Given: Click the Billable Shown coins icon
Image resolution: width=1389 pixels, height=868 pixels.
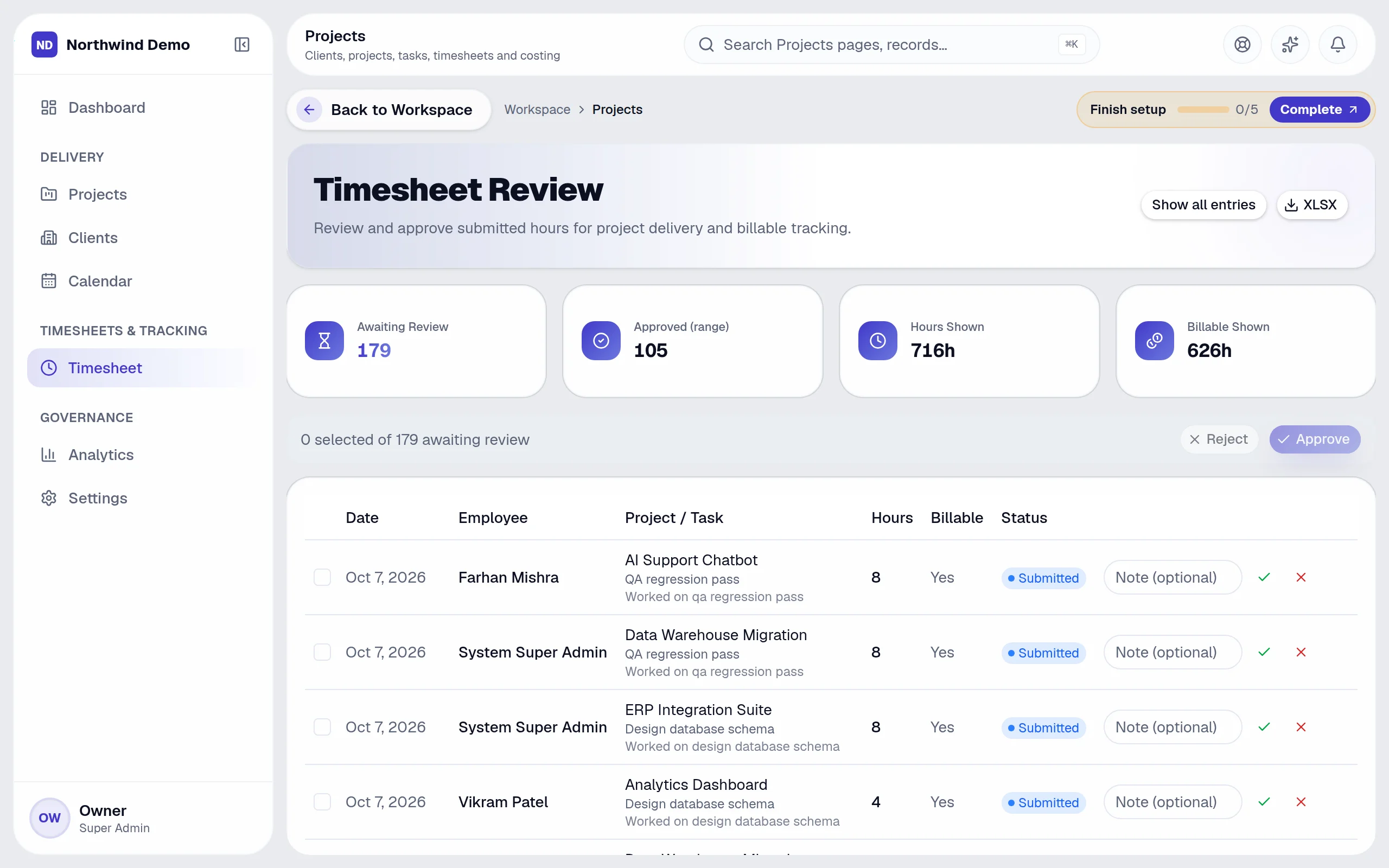Looking at the screenshot, I should (x=1154, y=341).
